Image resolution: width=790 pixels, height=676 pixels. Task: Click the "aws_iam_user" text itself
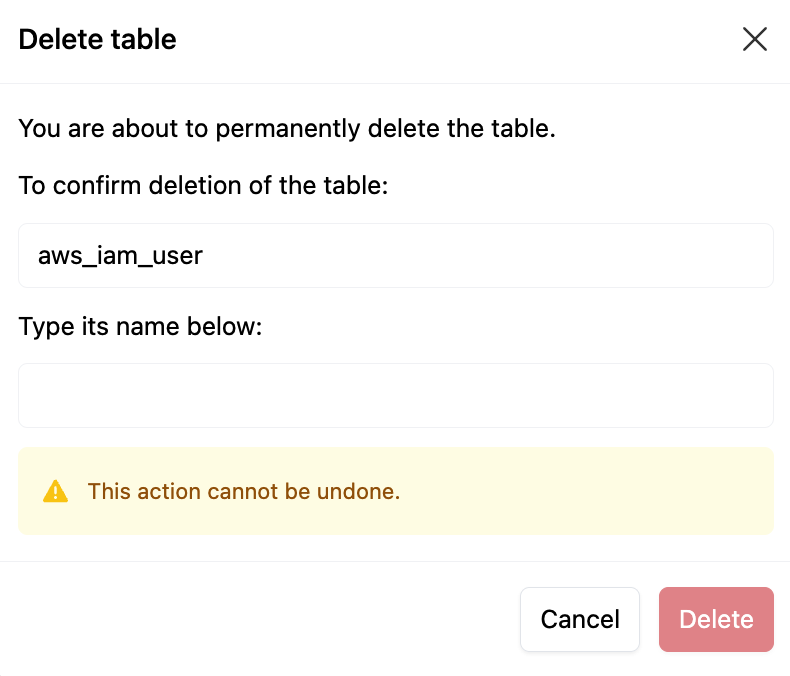[120, 256]
